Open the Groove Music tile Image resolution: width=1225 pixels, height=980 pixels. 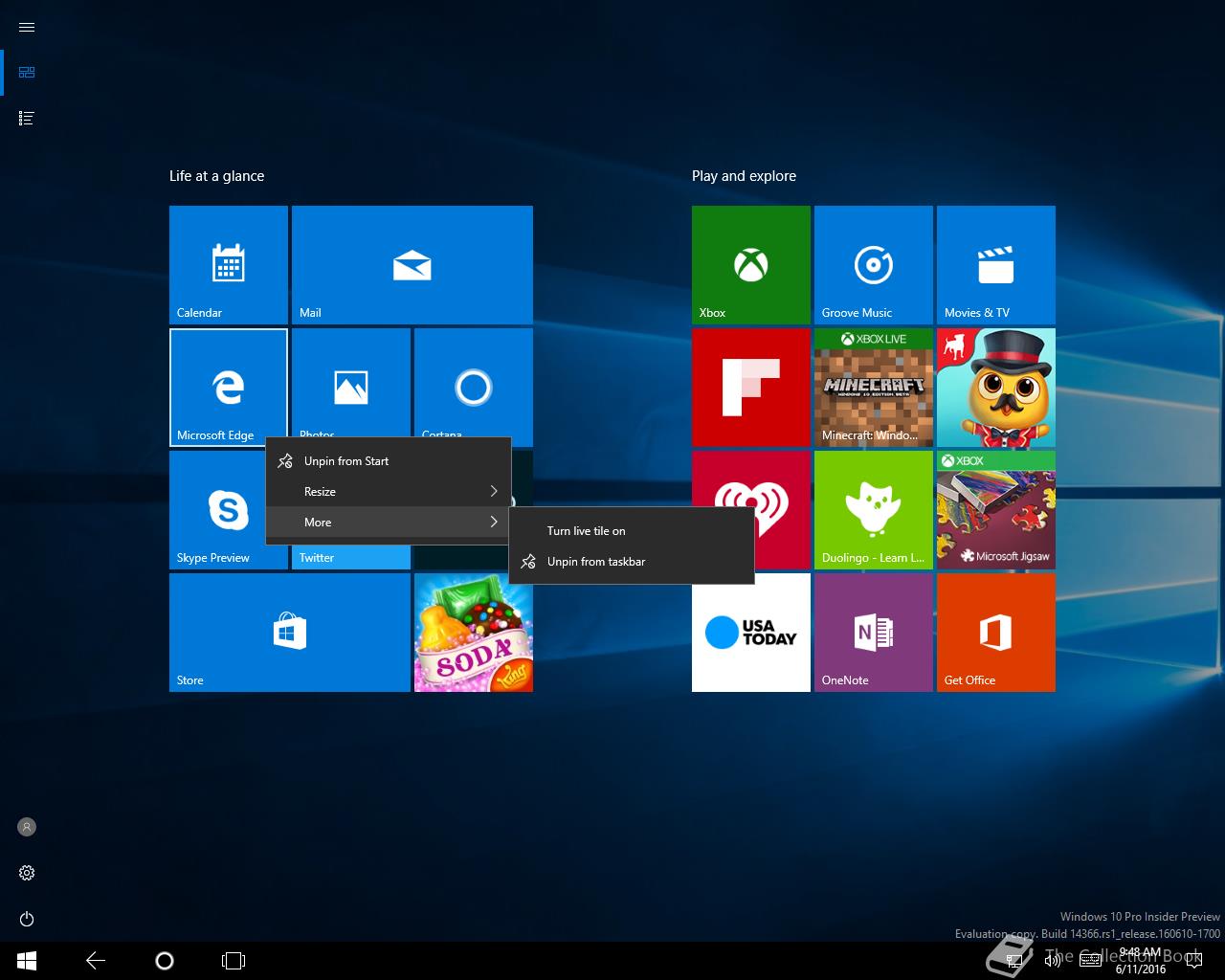point(874,265)
